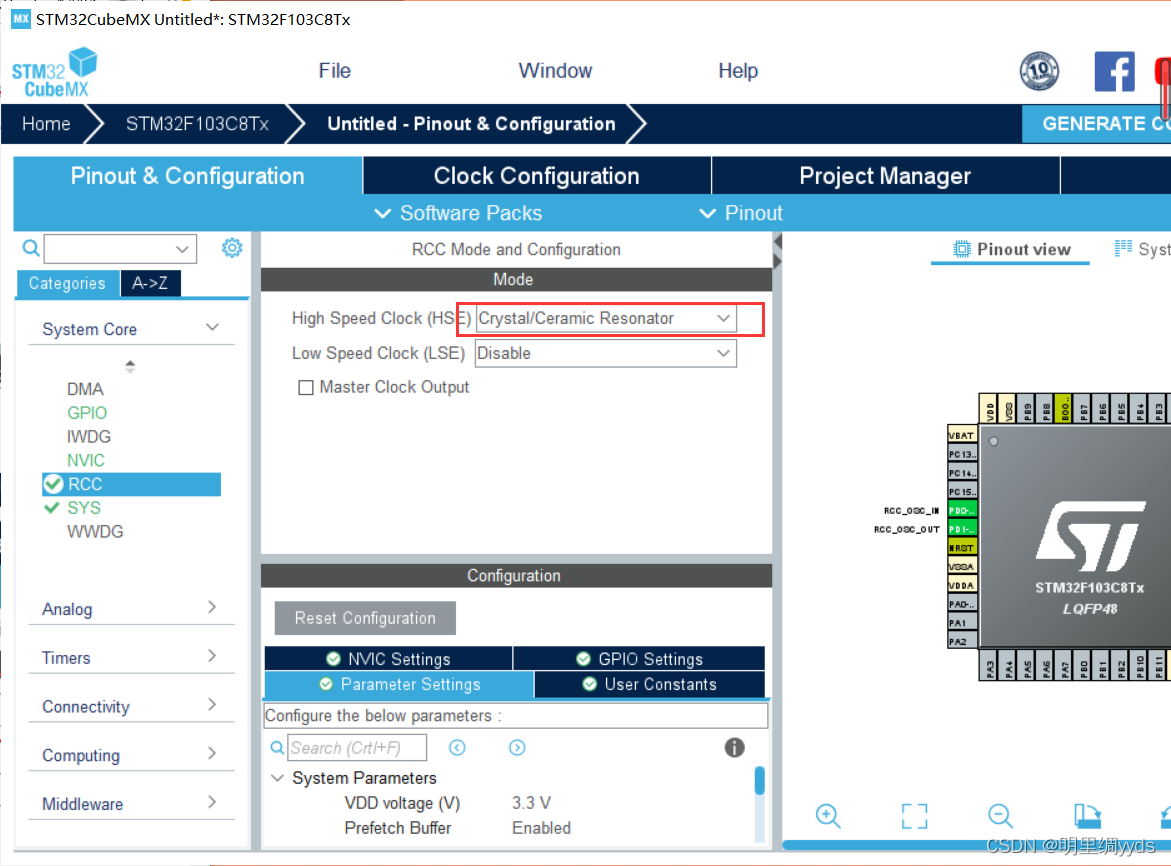Viewport: 1171px width, 866px height.
Task: Open the User Constants tab
Action: tap(650, 684)
